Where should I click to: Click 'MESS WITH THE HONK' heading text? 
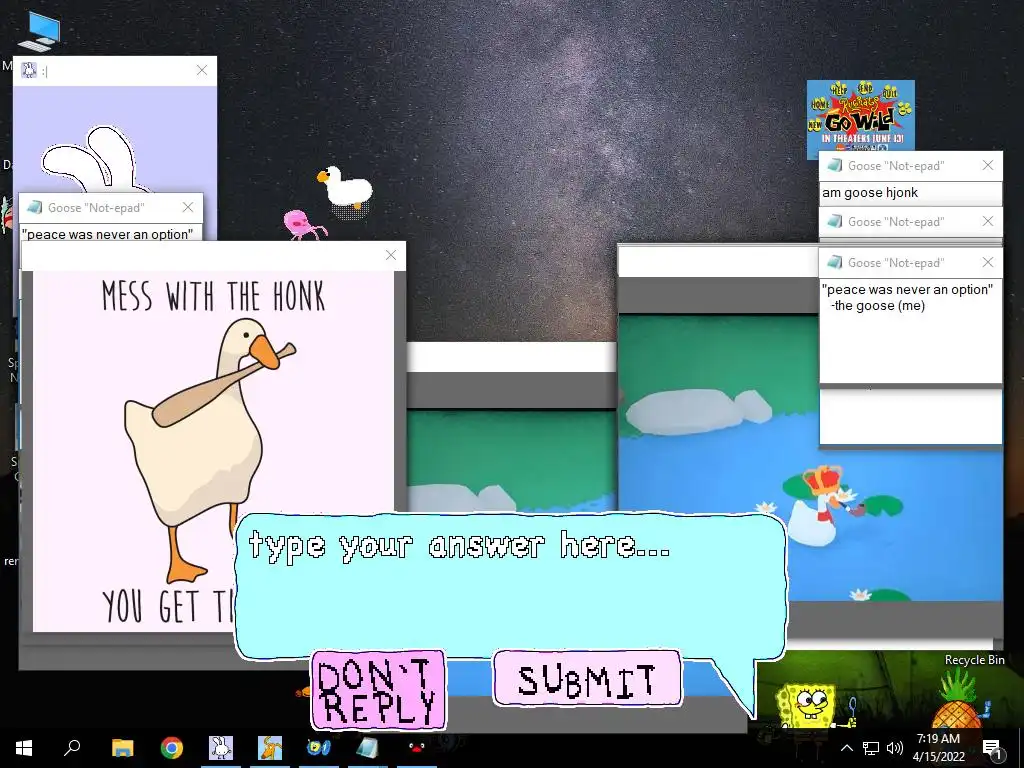point(214,296)
